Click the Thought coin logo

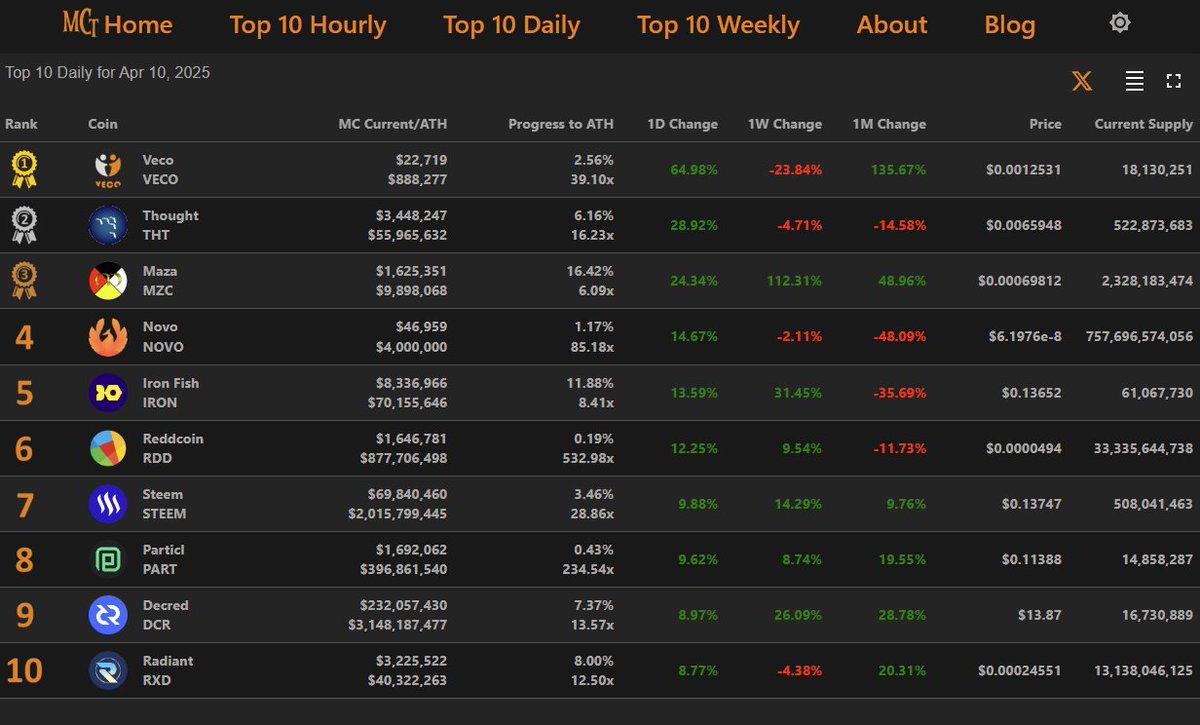[x=107, y=225]
